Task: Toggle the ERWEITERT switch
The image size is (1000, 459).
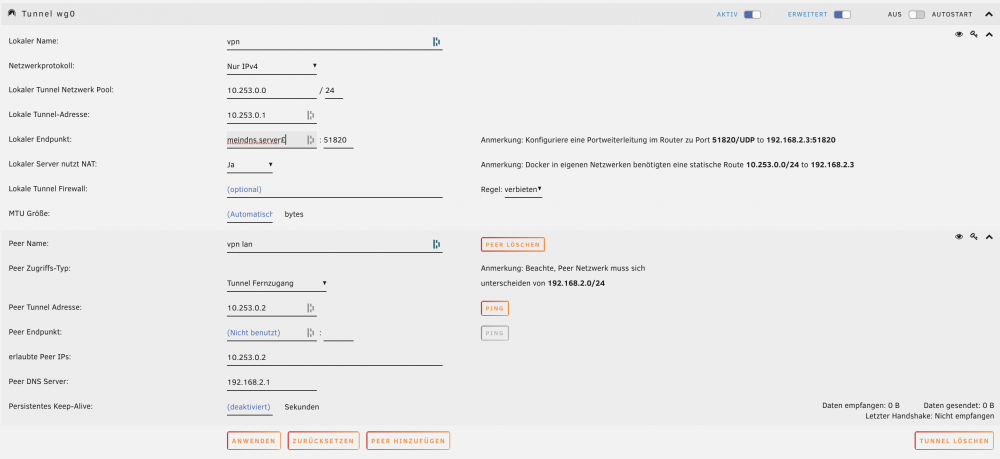Action: 842,15
